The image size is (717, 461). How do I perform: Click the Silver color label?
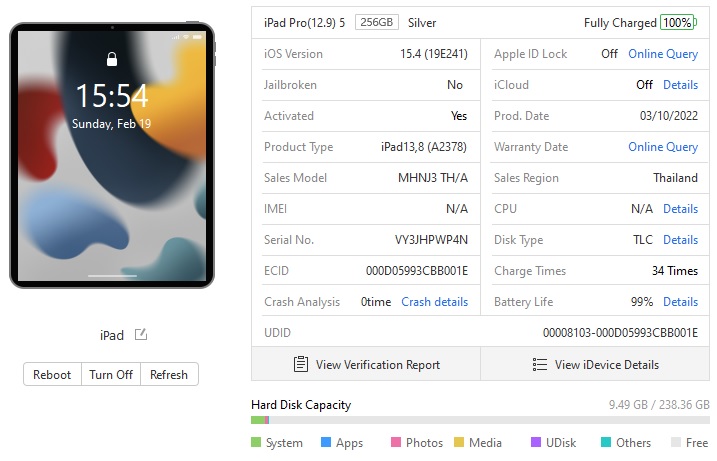click(x=422, y=22)
